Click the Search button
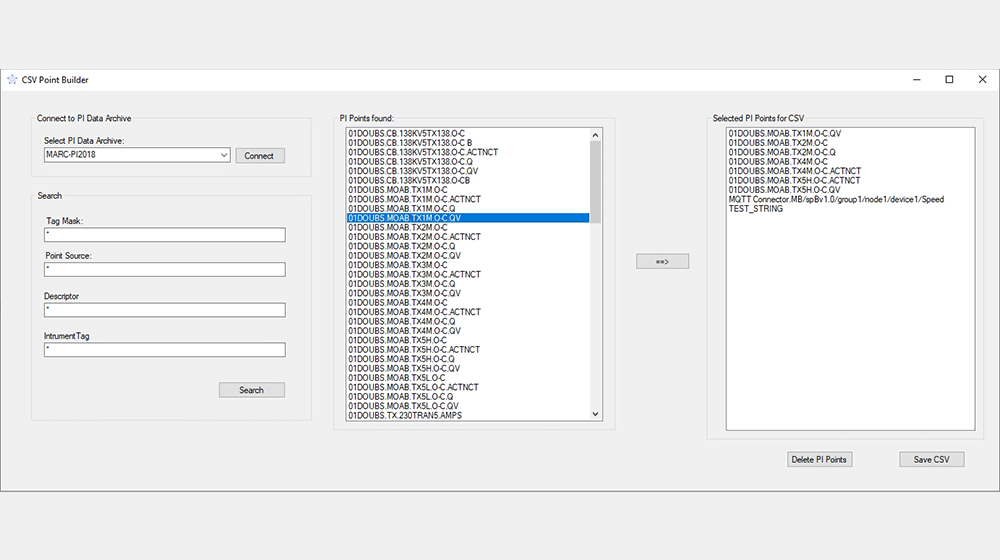The height and width of the screenshot is (560, 1000). point(251,390)
